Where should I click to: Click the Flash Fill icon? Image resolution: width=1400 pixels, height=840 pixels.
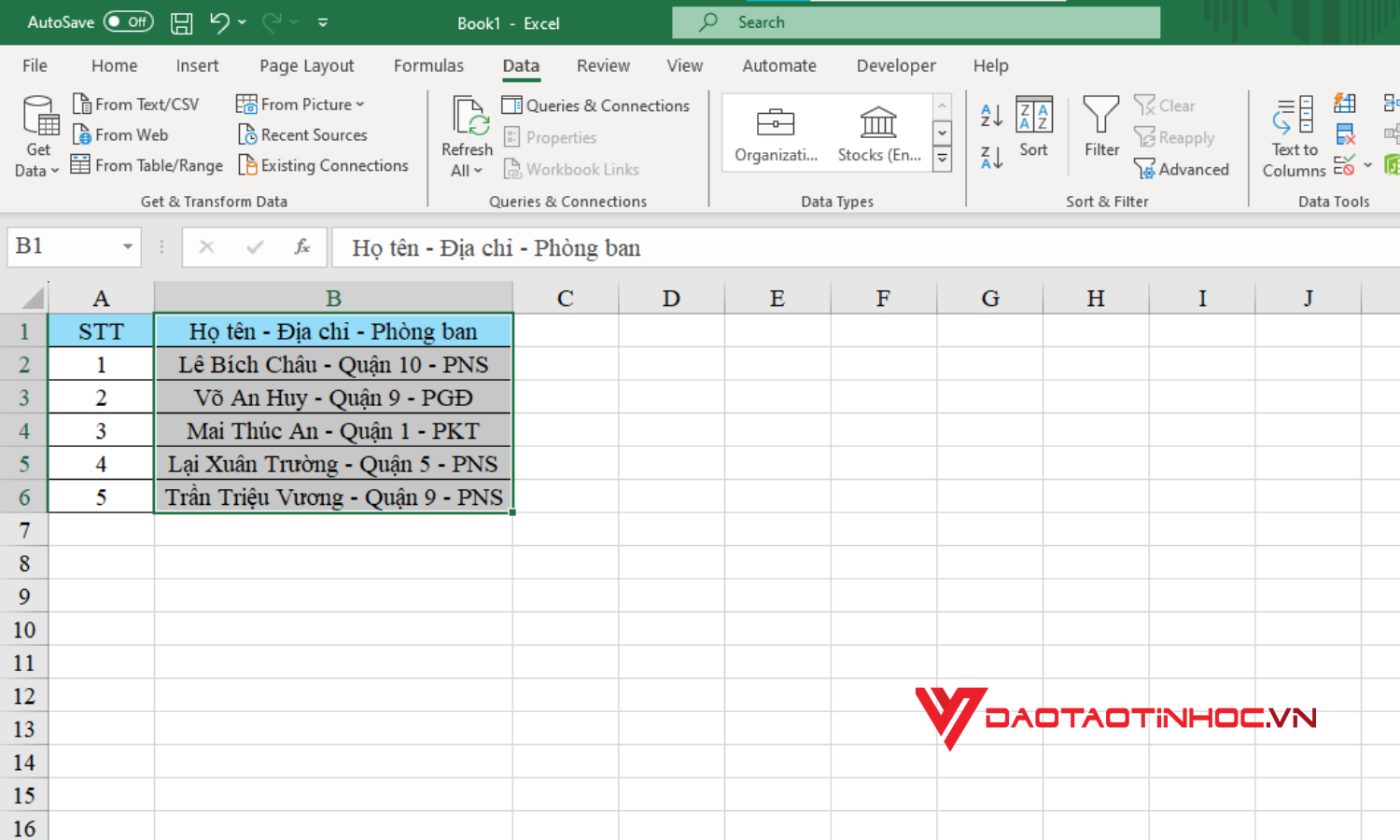[1345, 103]
